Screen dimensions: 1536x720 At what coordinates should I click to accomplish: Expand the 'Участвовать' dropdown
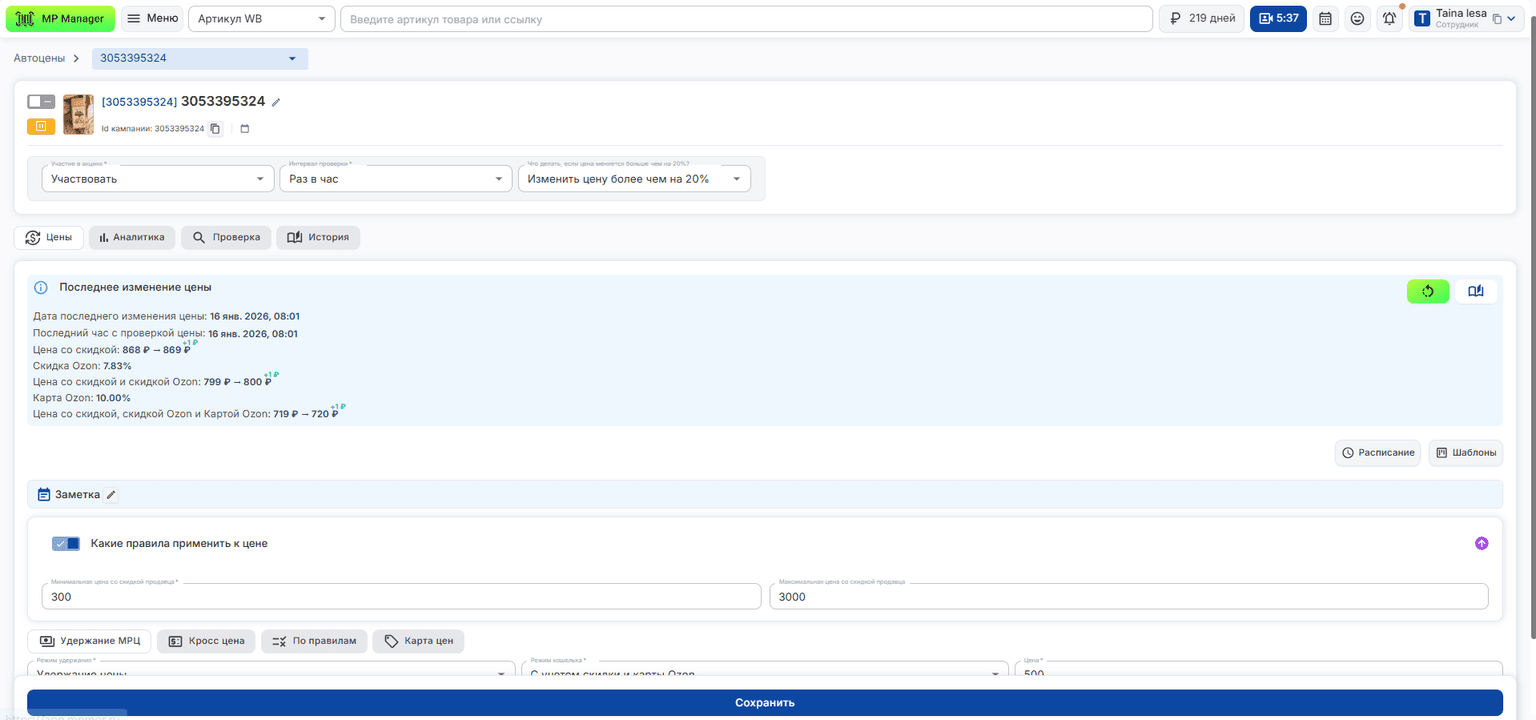click(x=158, y=179)
